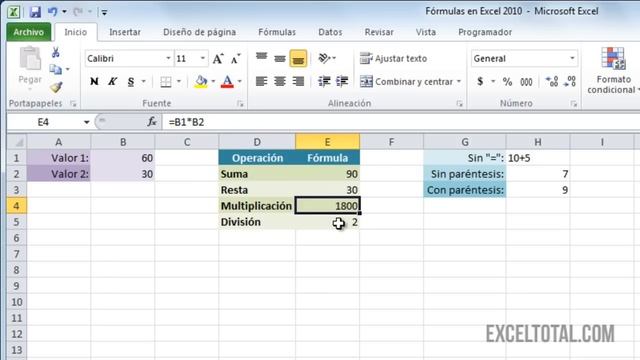Click the insert function fx button

[x=152, y=122]
